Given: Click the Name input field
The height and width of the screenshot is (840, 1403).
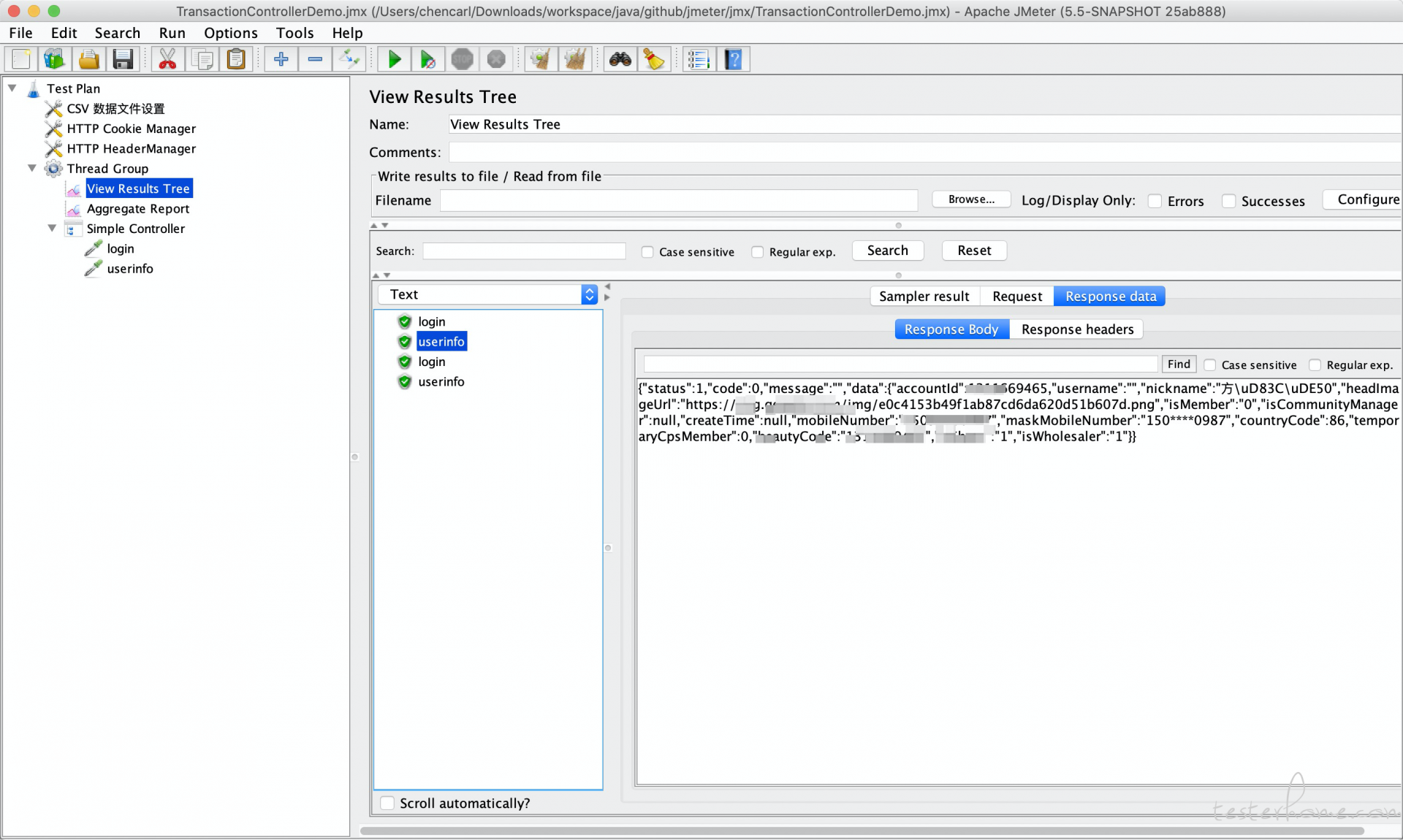Looking at the screenshot, I should pyautogui.click(x=924, y=125).
